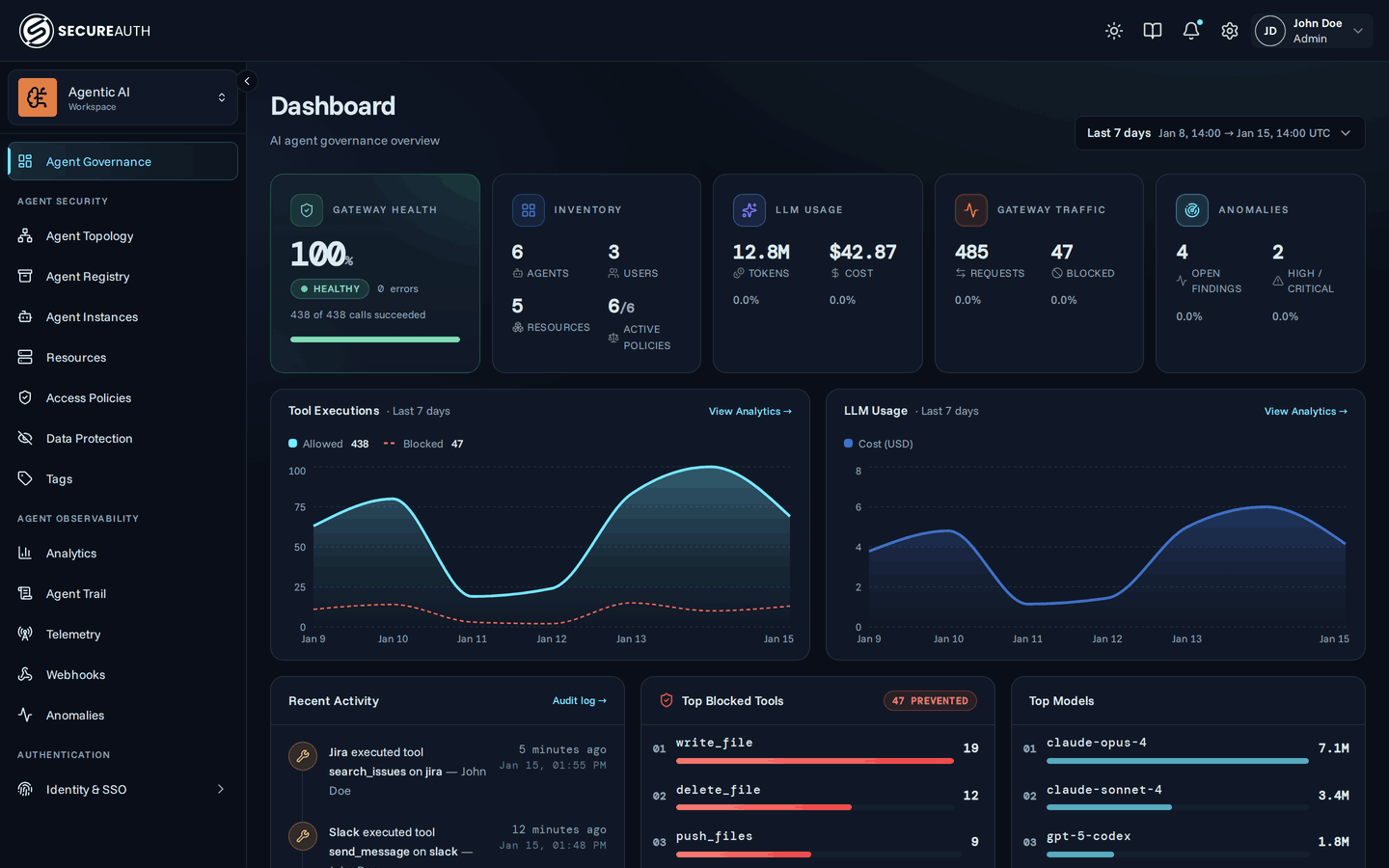Toggle the light theme sun icon

(1114, 31)
